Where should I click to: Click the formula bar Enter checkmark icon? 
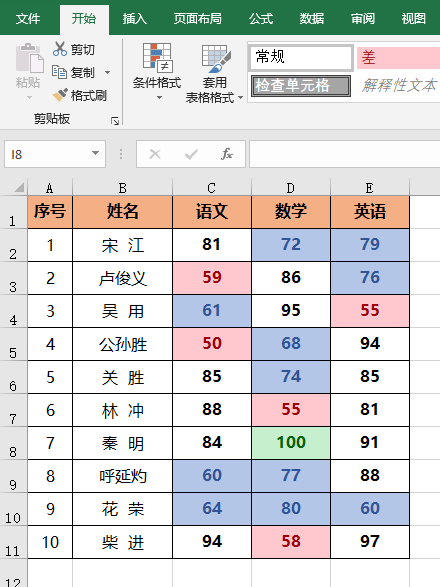coord(191,154)
